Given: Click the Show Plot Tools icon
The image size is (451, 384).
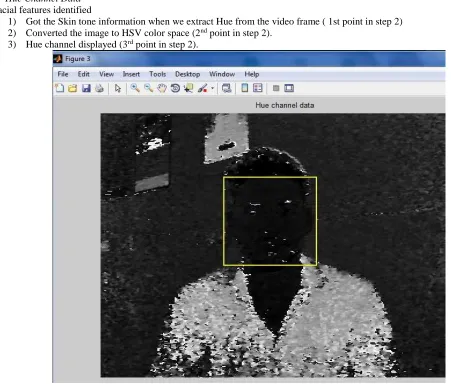Looking at the screenshot, I should [289, 88].
